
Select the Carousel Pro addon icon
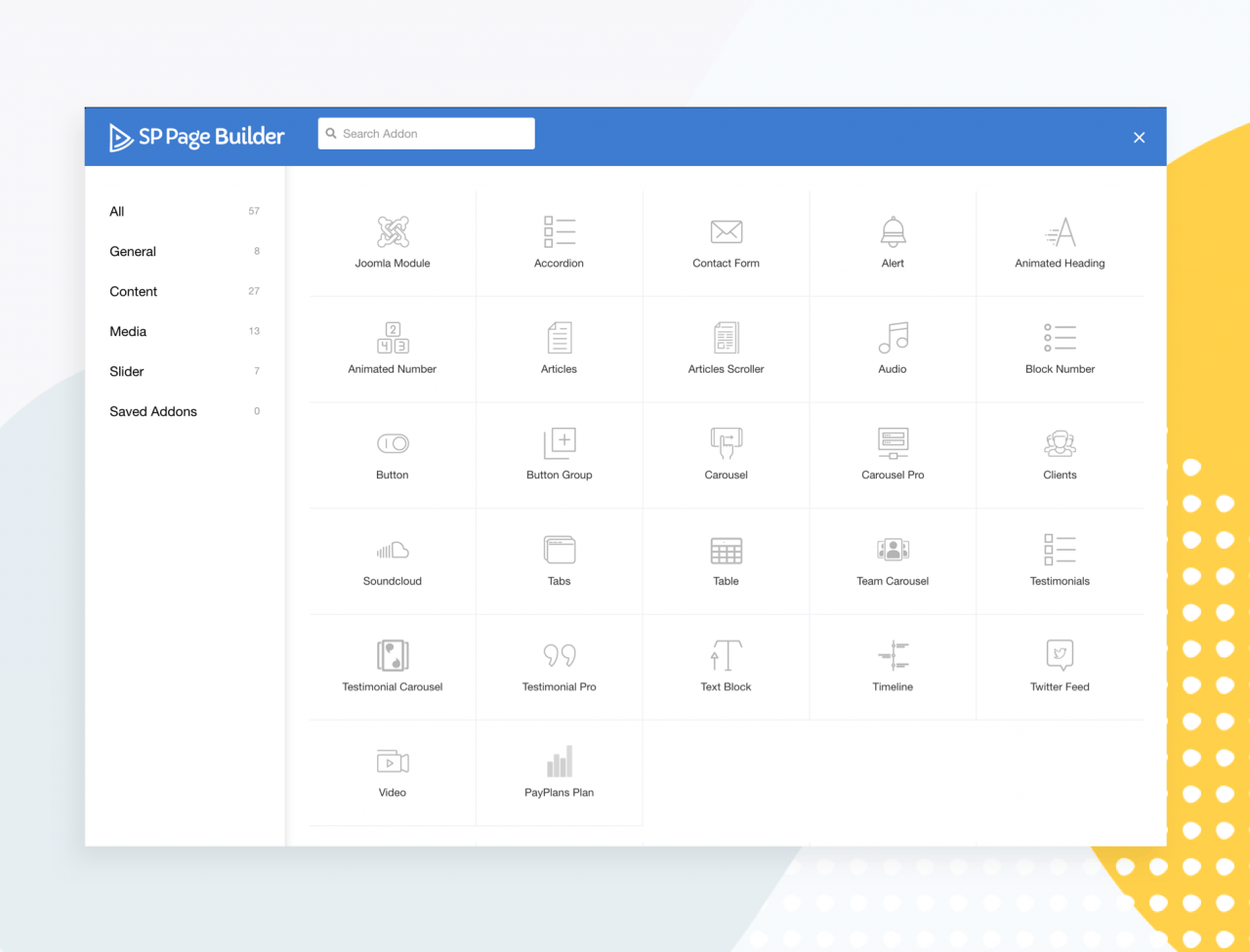[x=894, y=443]
